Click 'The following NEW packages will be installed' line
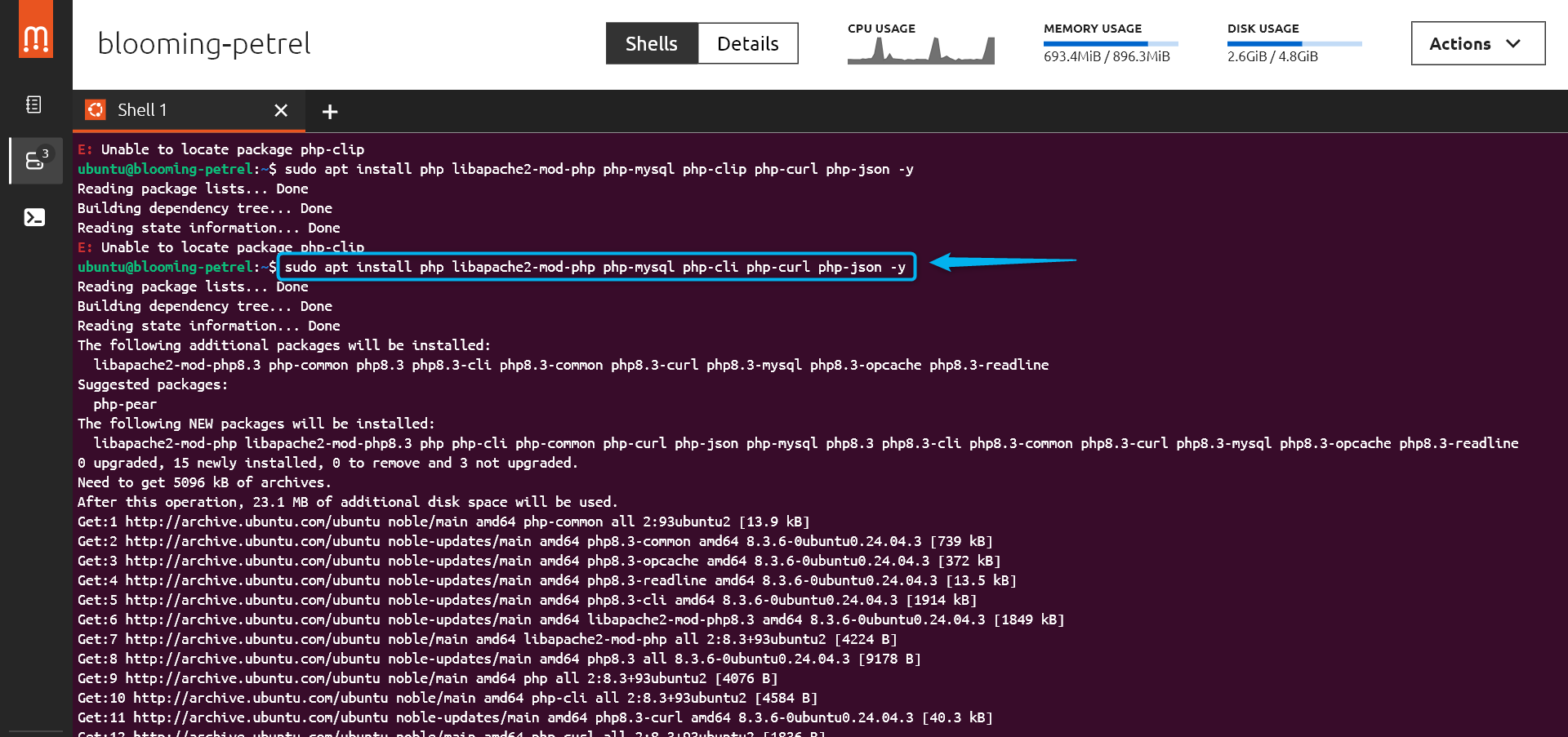The image size is (1568, 737). 256,424
